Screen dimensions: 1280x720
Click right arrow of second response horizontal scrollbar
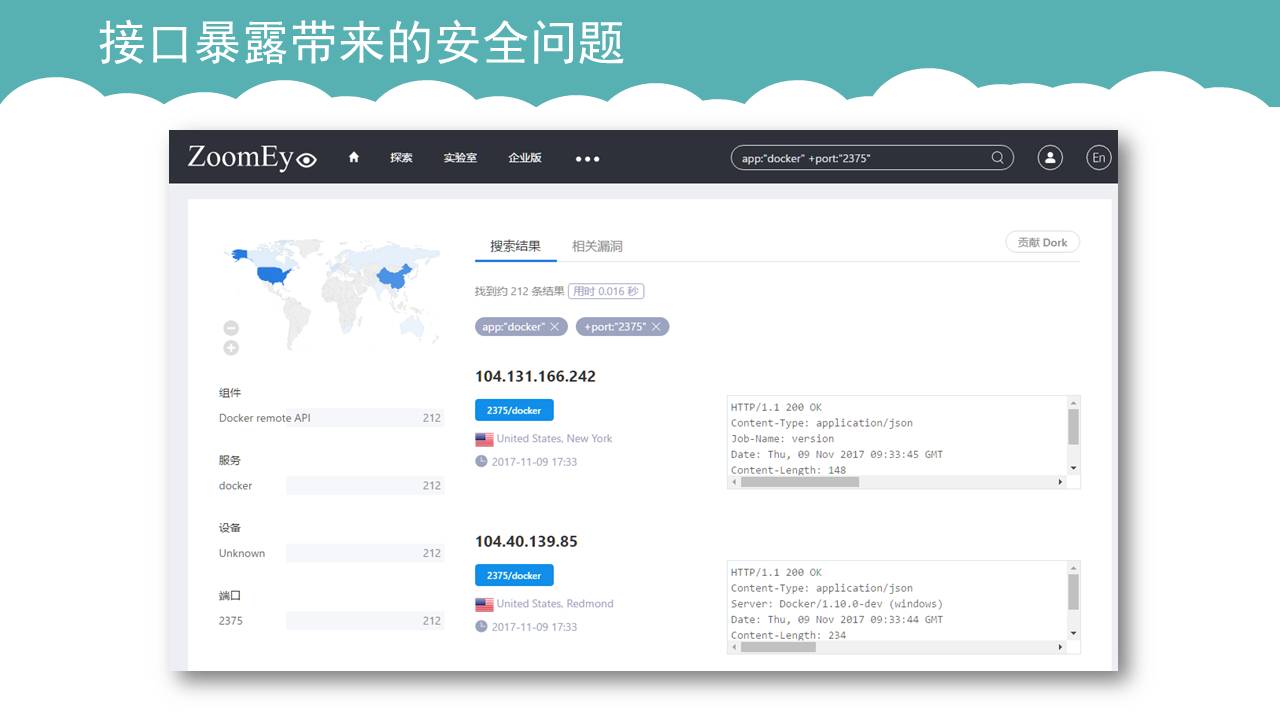click(1060, 647)
